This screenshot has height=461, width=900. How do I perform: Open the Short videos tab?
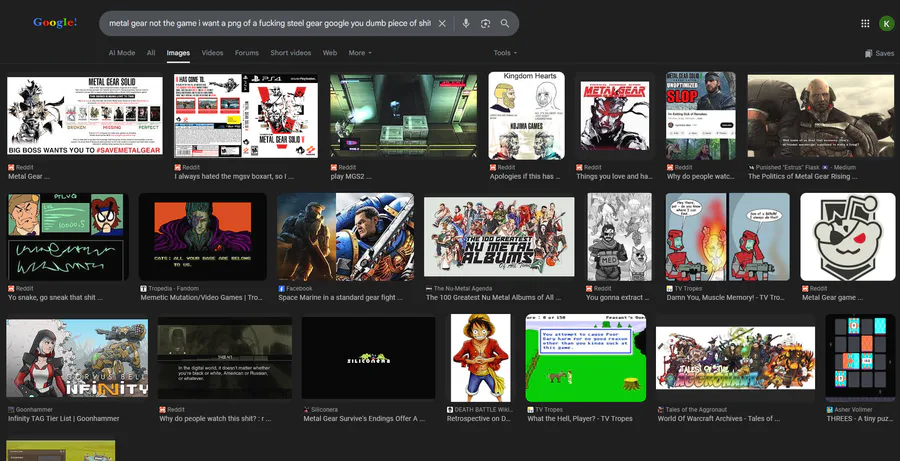coord(291,53)
